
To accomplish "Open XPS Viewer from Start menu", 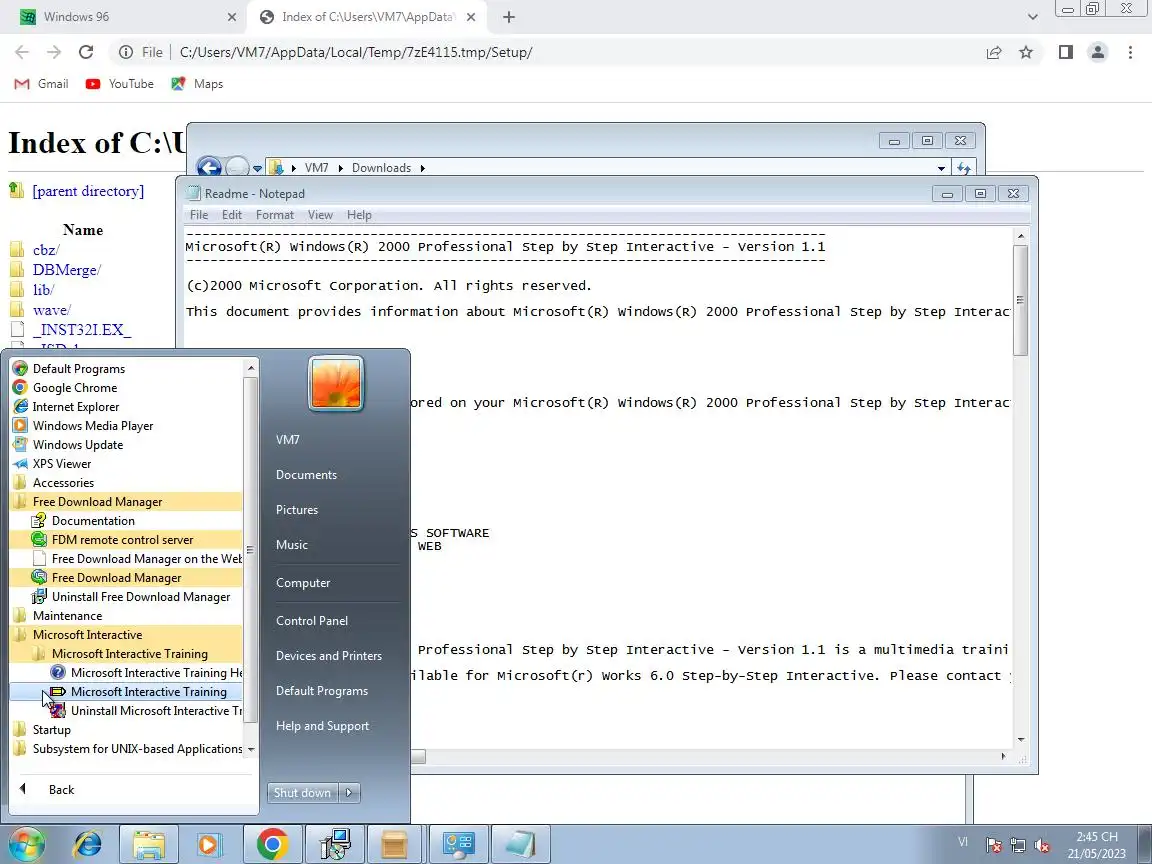I will [126, 464].
